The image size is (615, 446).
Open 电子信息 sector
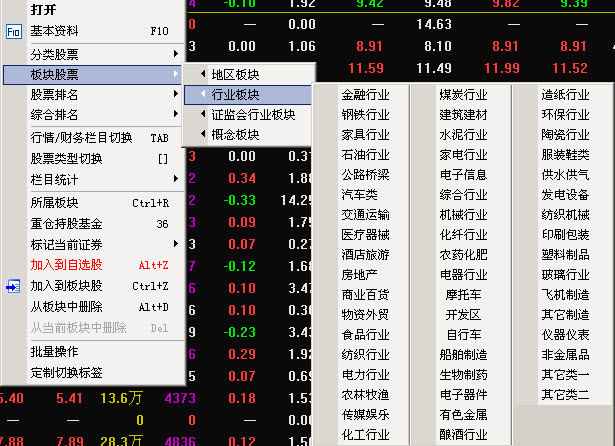463,175
